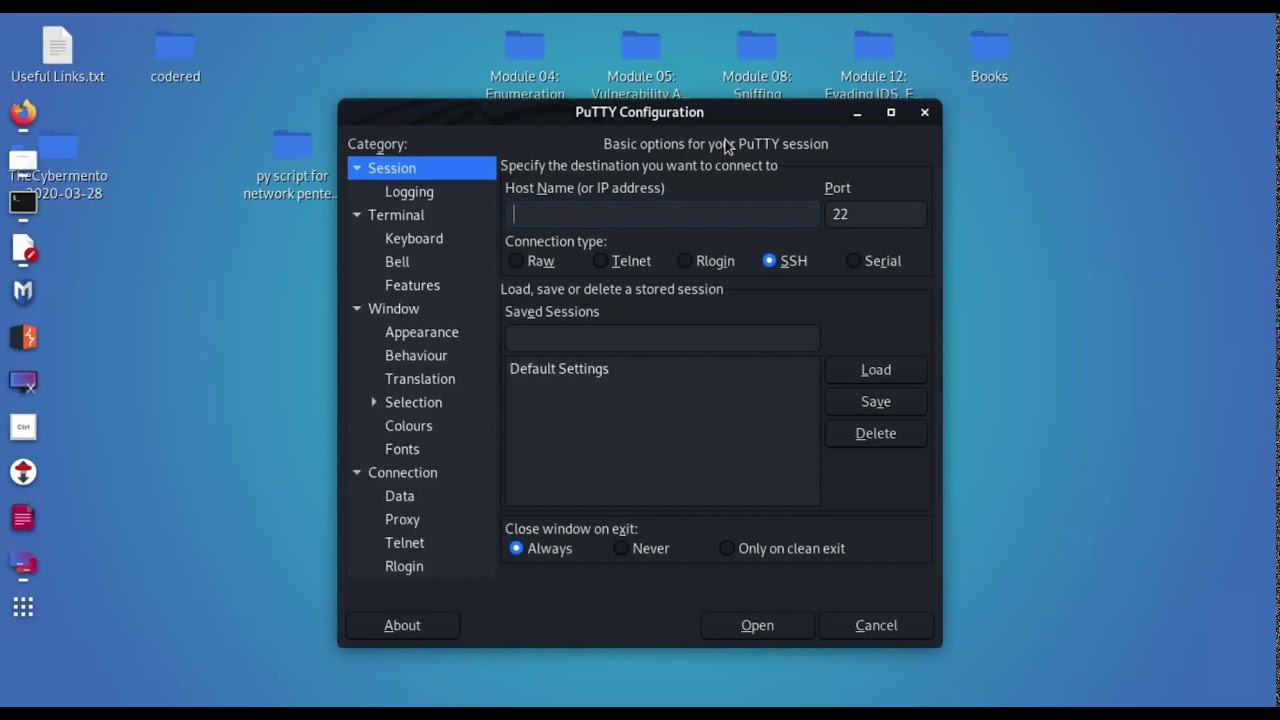Open the monitor icon in the dock
This screenshot has height=720, width=1280.
click(x=23, y=382)
